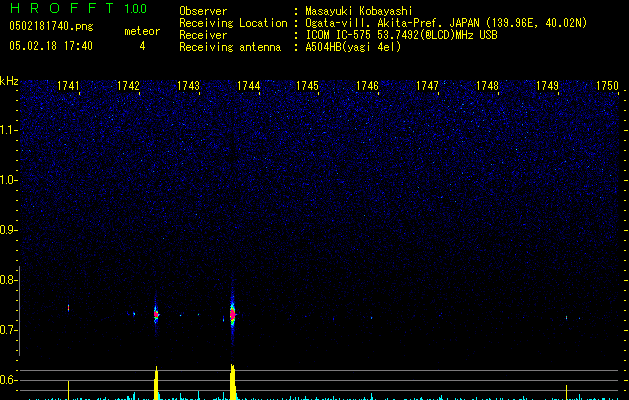Click the 1741 time axis label
The height and width of the screenshot is (400, 629).
click(x=68, y=86)
